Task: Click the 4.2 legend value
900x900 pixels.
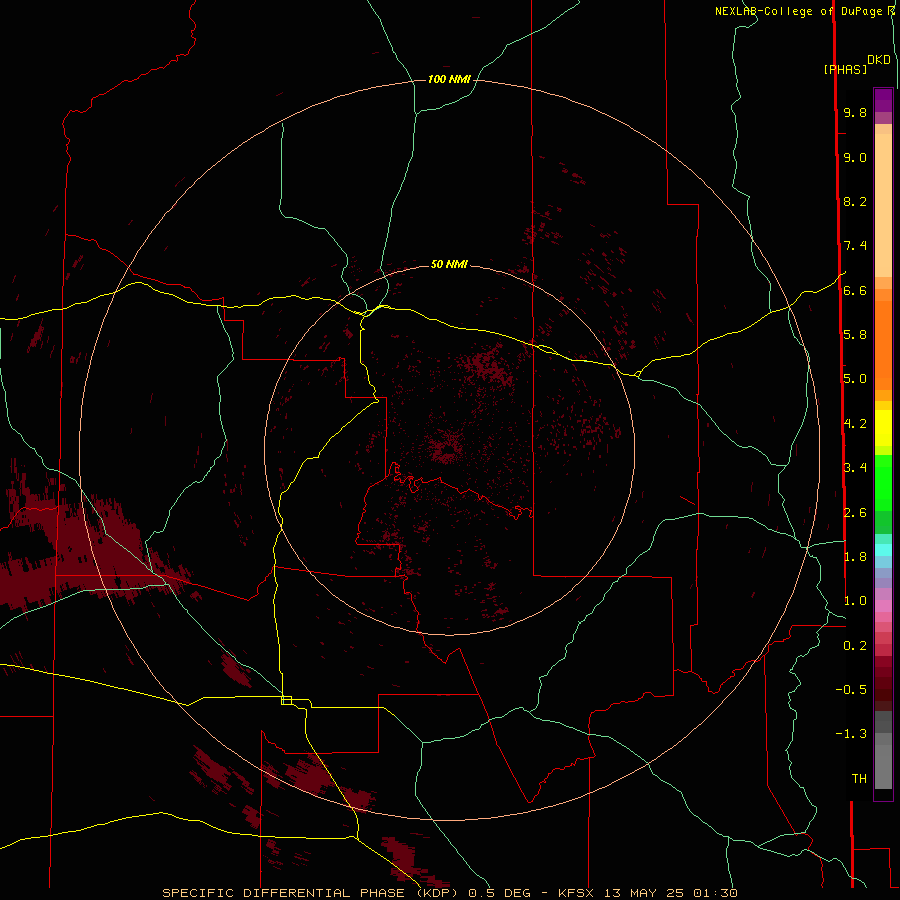Action: click(x=855, y=424)
